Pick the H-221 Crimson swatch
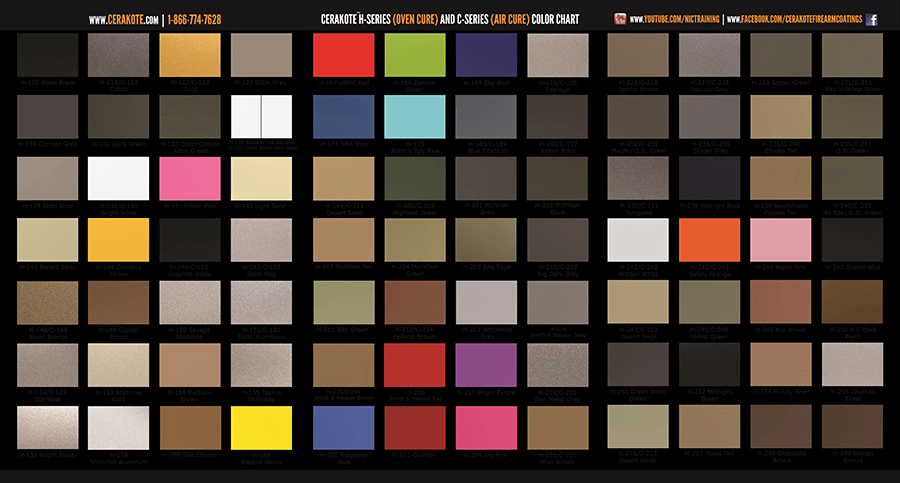Image resolution: width=900 pixels, height=483 pixels. coord(415,428)
